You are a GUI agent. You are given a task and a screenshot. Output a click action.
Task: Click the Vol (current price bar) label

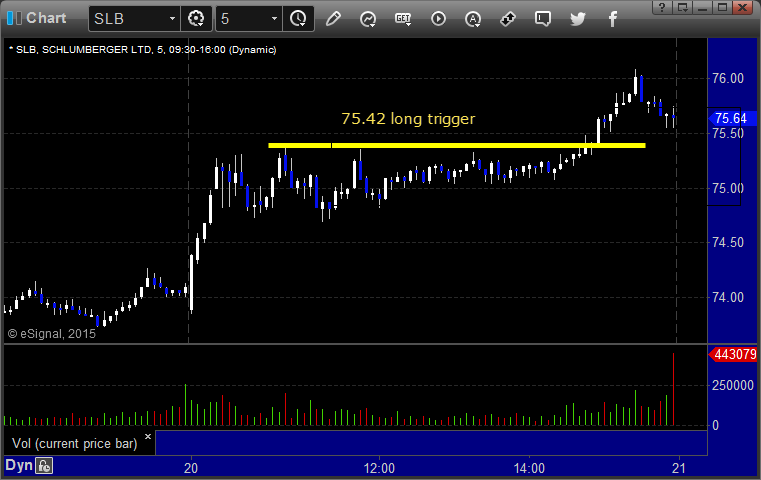pyautogui.click(x=75, y=444)
